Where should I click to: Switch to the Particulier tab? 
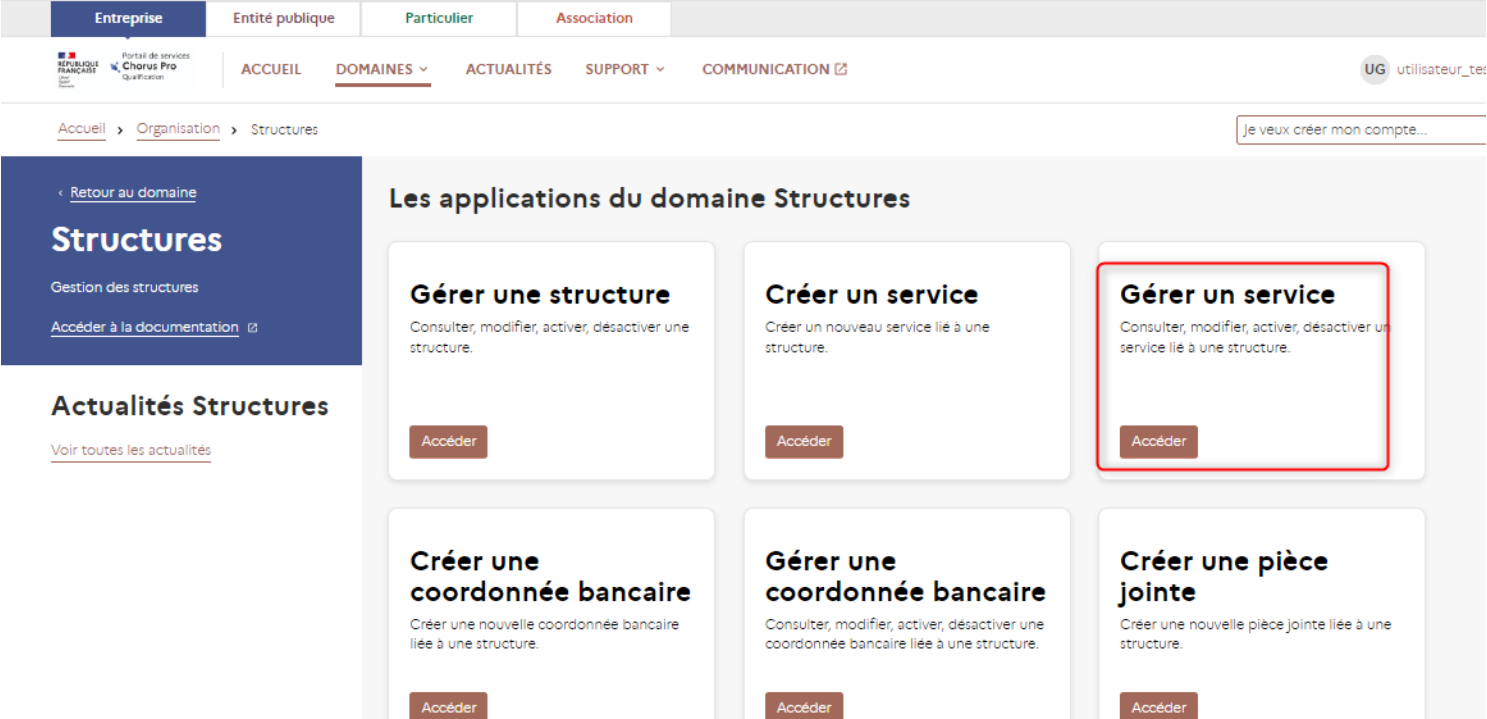coord(439,18)
